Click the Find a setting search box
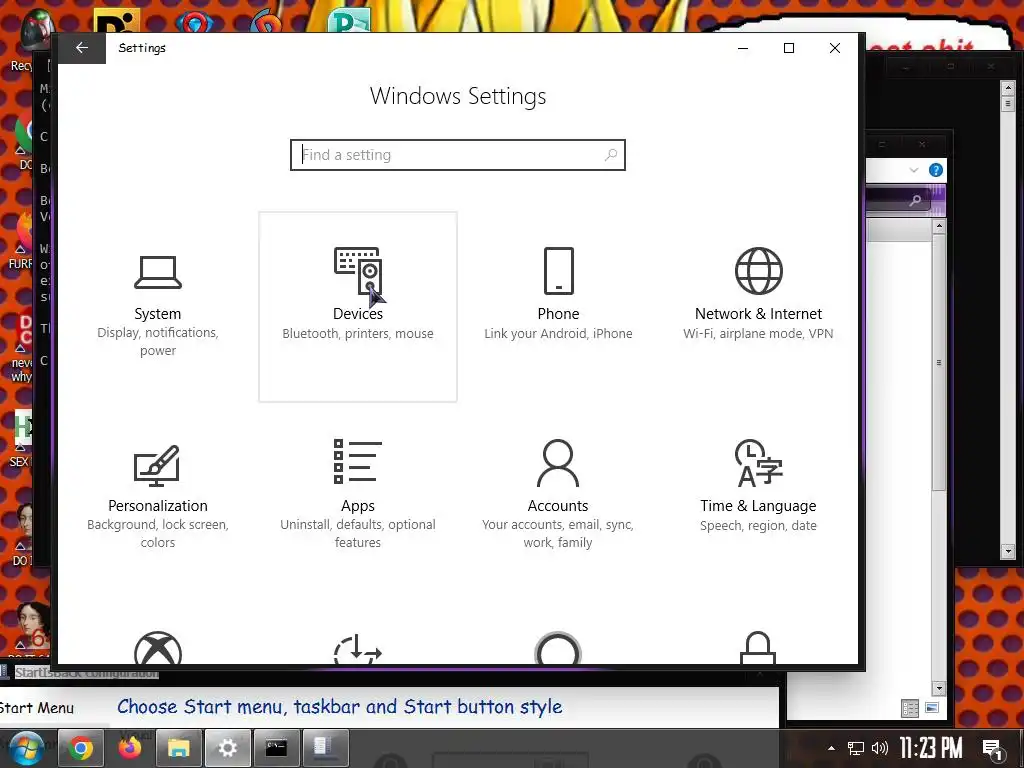 [458, 155]
